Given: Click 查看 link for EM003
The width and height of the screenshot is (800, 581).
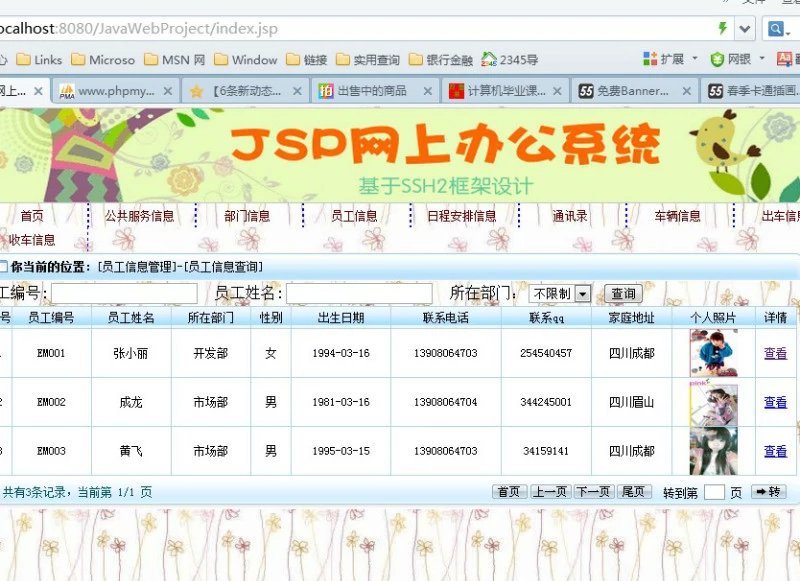Looking at the screenshot, I should [775, 451].
